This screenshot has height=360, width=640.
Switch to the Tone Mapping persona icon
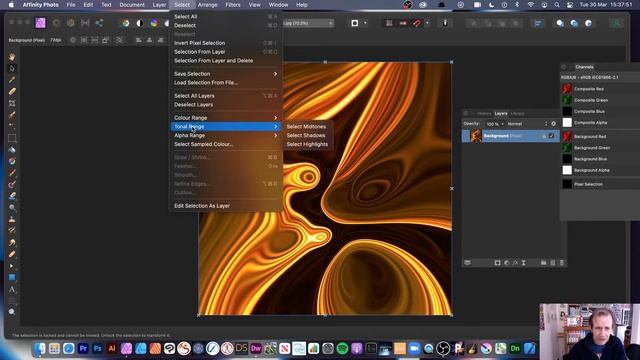tap(85, 23)
